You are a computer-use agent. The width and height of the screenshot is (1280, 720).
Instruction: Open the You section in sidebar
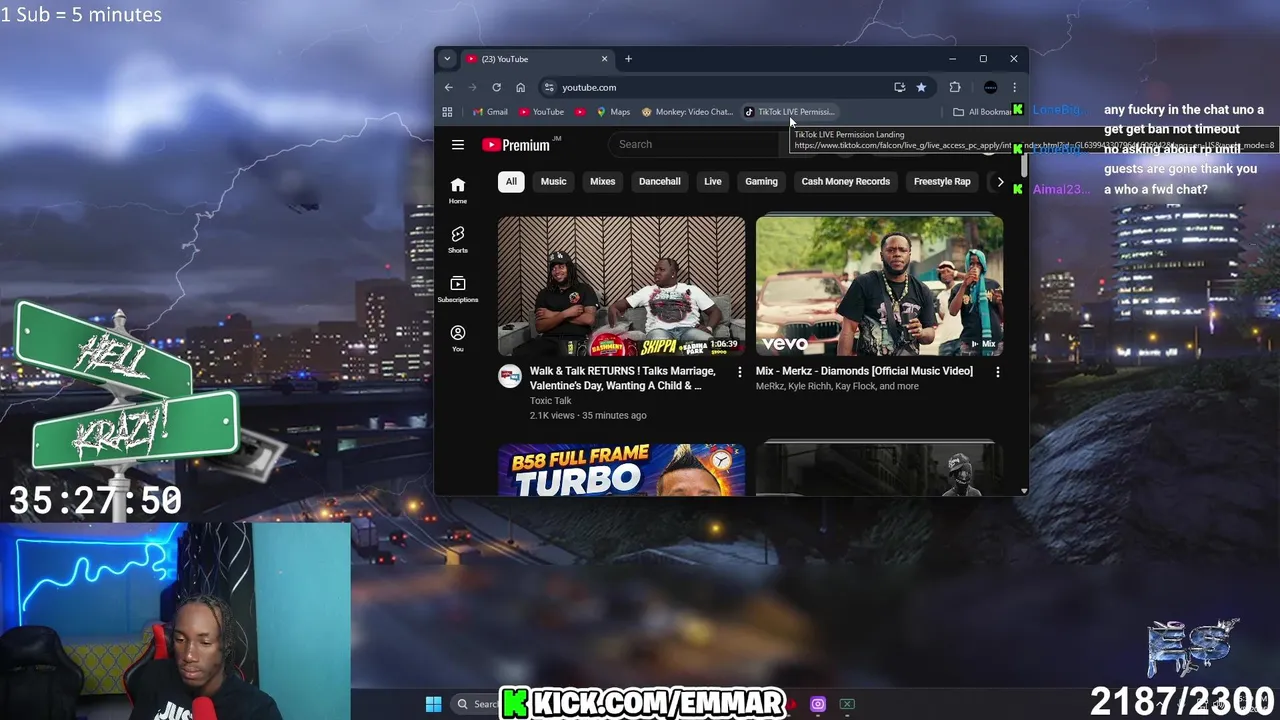pyautogui.click(x=458, y=338)
